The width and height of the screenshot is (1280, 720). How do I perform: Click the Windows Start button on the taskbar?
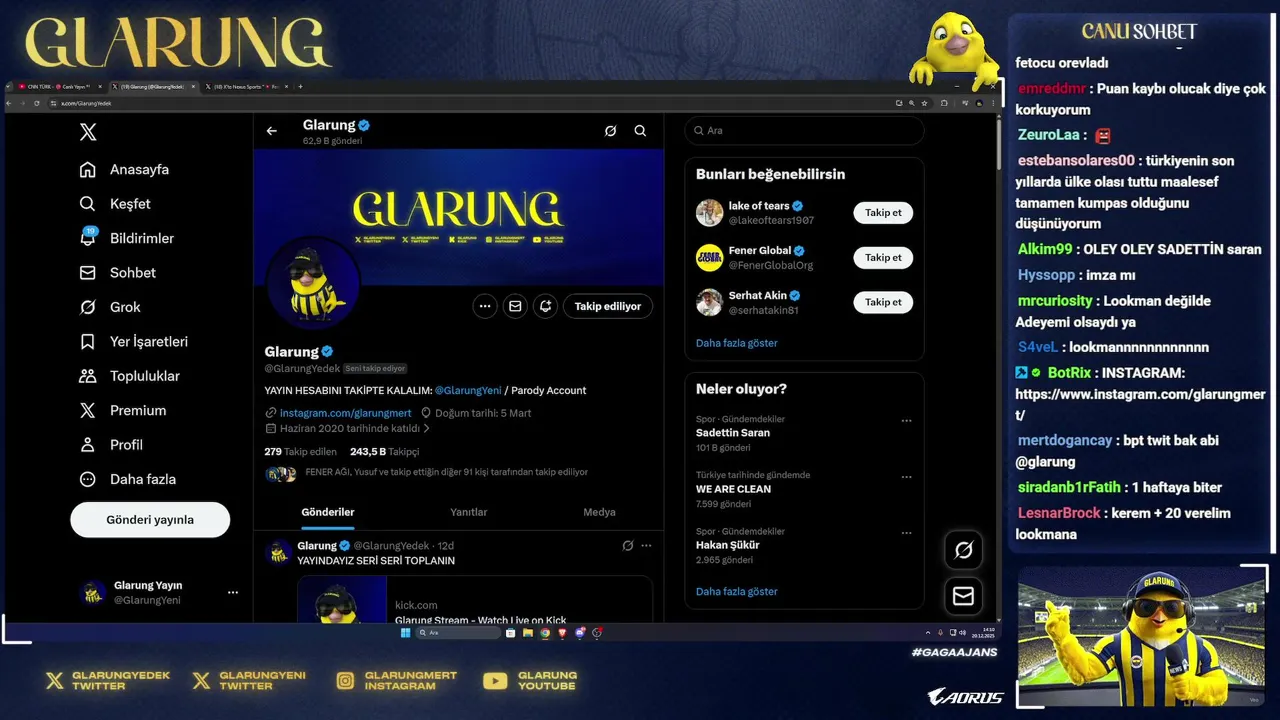(405, 633)
